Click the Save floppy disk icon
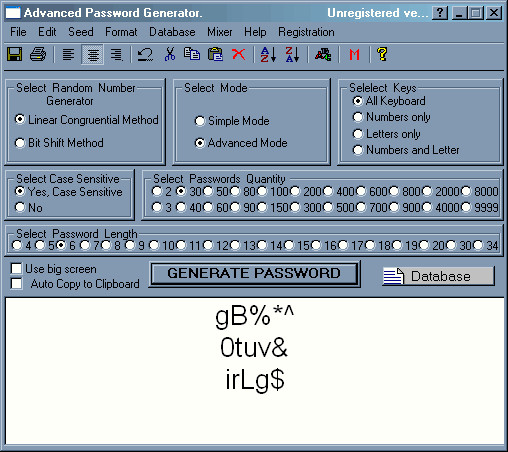The width and height of the screenshot is (508, 452). [14, 54]
